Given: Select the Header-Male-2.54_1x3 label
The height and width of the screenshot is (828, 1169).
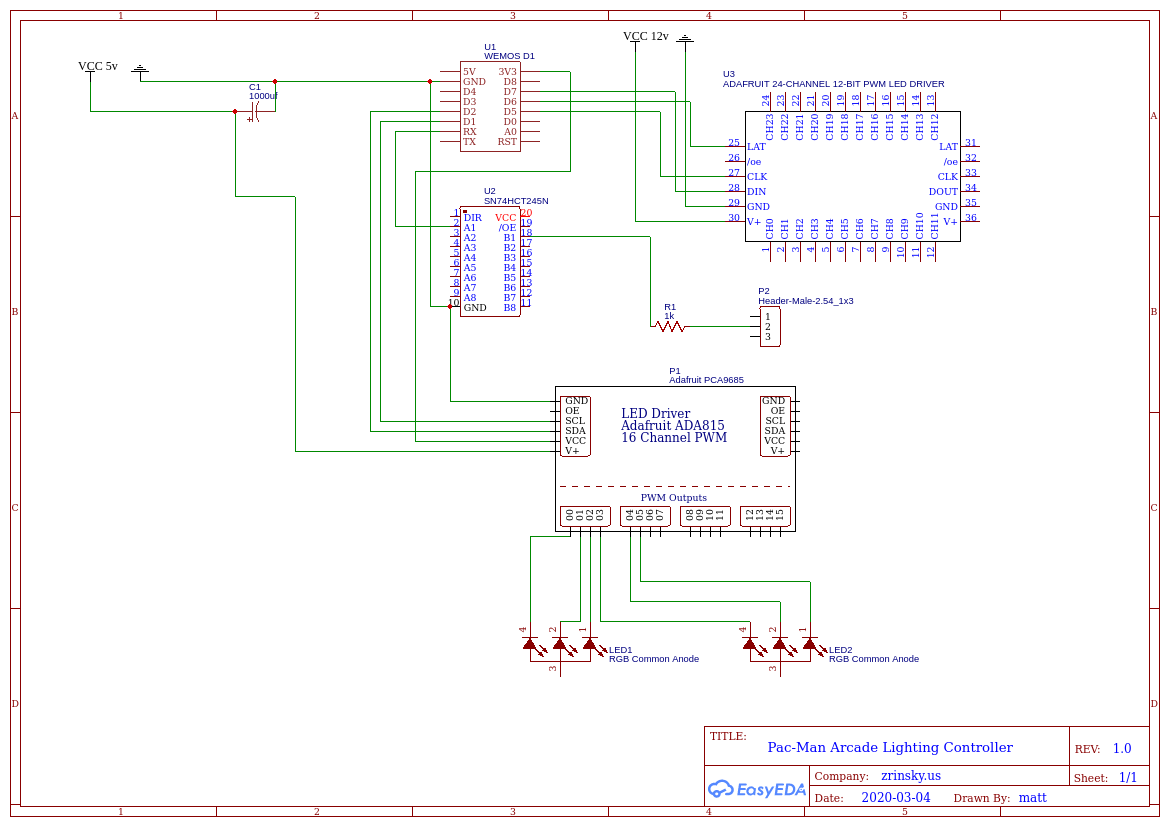Looking at the screenshot, I should tap(806, 301).
